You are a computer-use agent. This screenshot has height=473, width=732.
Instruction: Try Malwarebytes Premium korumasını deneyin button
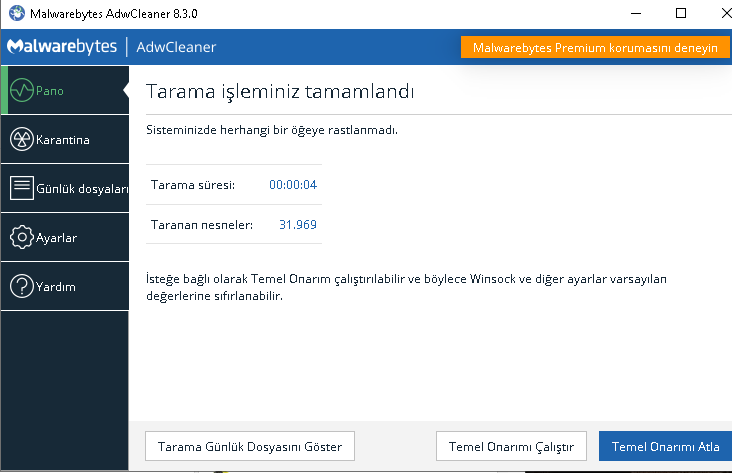pos(595,48)
